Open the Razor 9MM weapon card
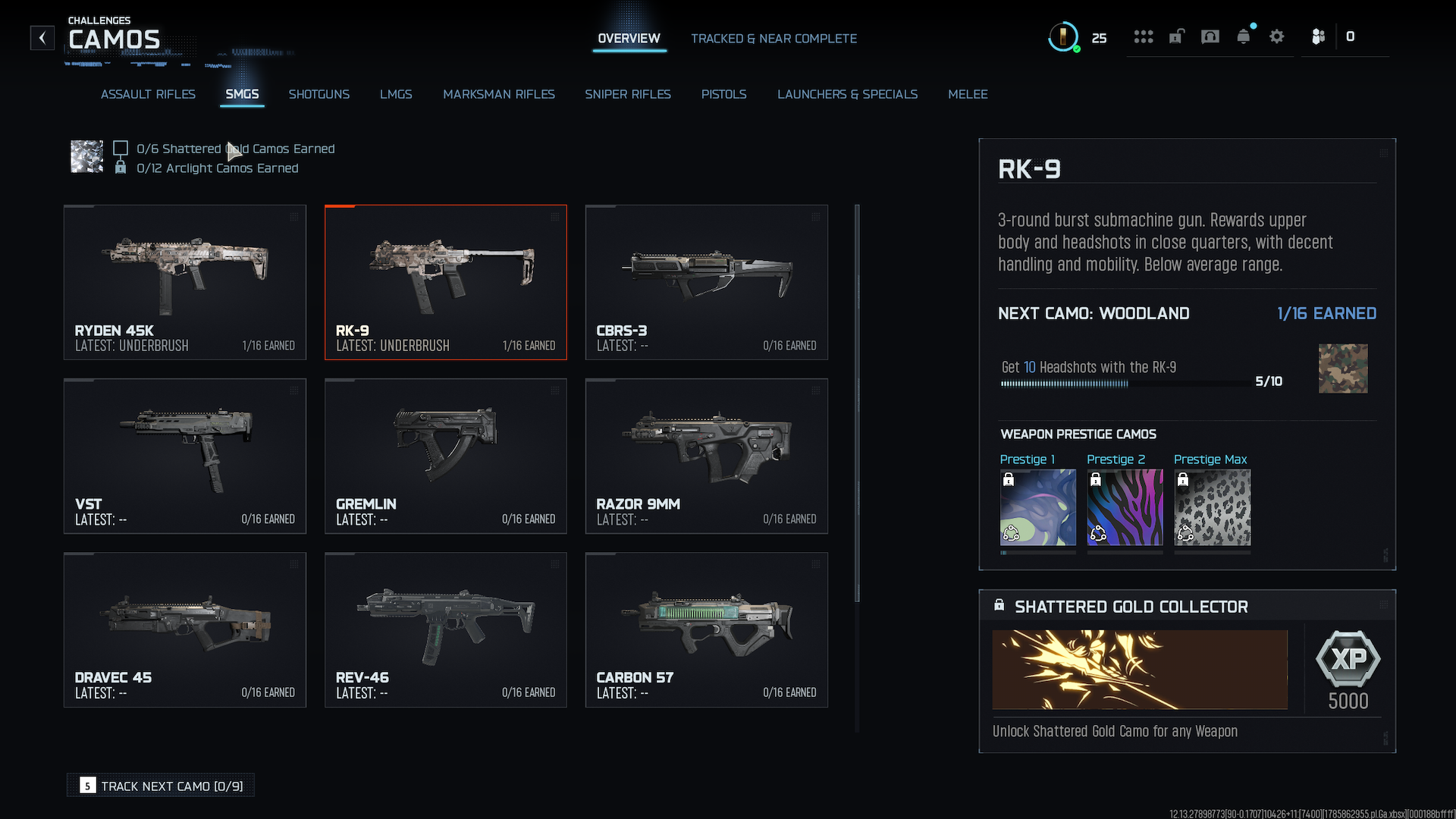The image size is (1456, 819). [x=707, y=456]
